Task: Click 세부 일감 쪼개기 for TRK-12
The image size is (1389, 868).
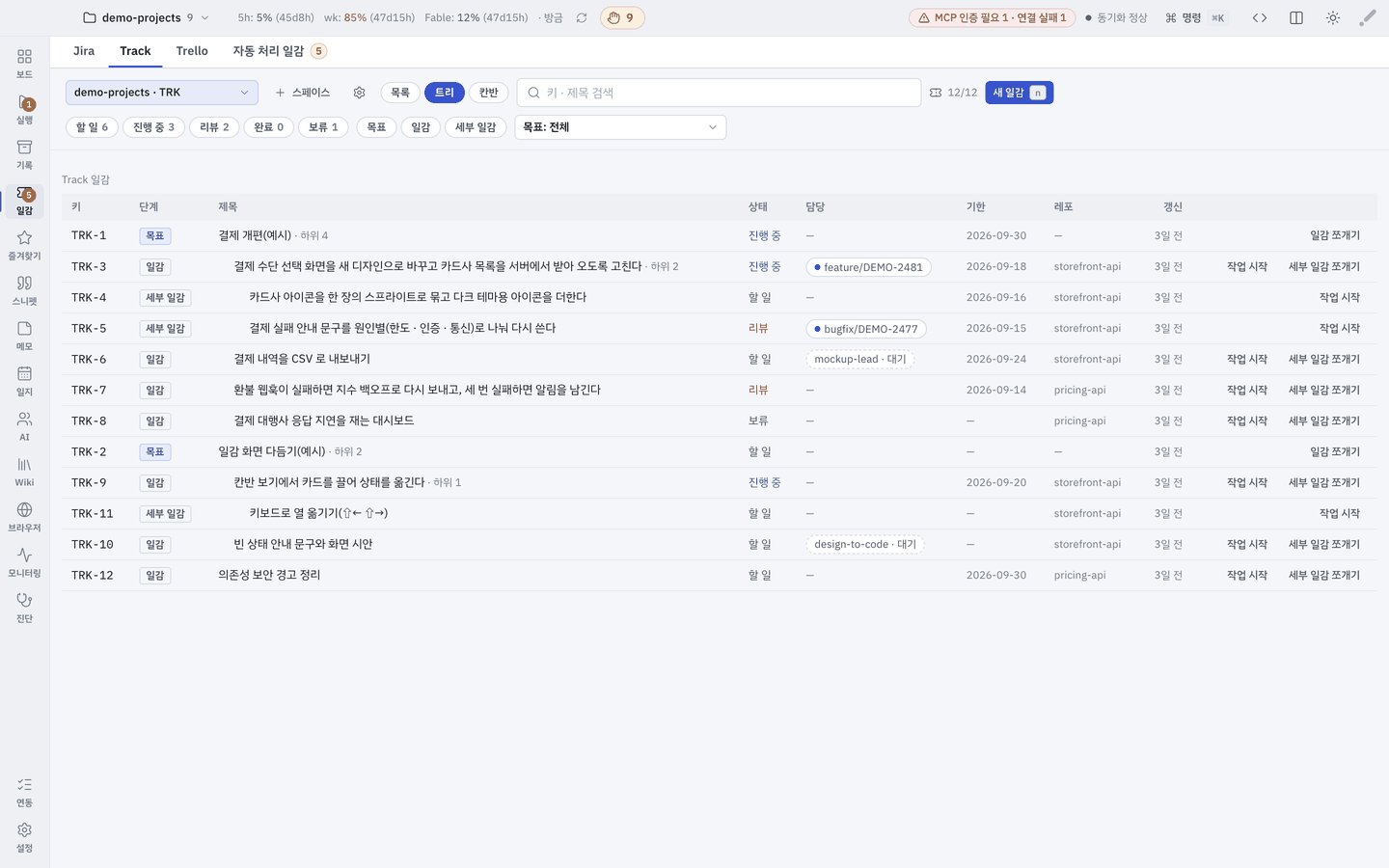Action: (x=1324, y=575)
